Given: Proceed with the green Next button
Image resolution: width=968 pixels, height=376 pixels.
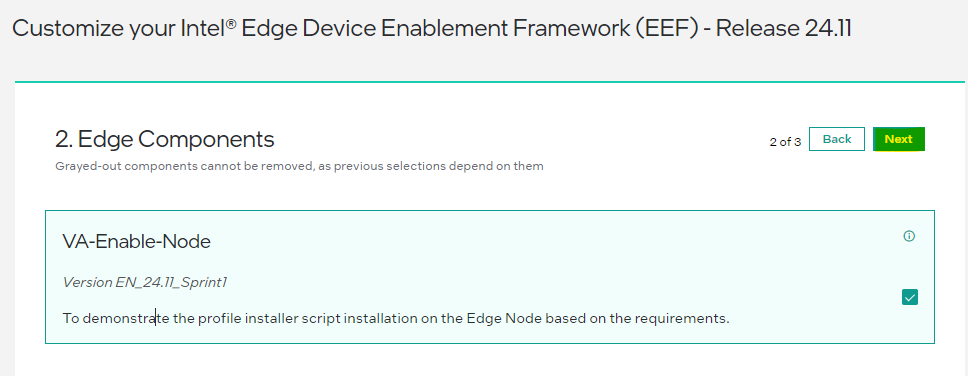Looking at the screenshot, I should click(899, 139).
